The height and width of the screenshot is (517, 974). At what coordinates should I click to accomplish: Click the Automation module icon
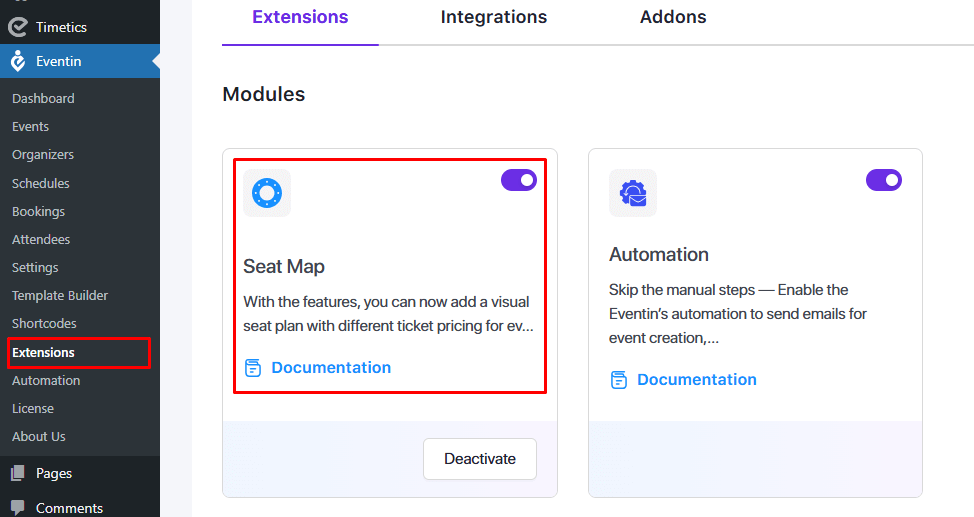click(633, 192)
